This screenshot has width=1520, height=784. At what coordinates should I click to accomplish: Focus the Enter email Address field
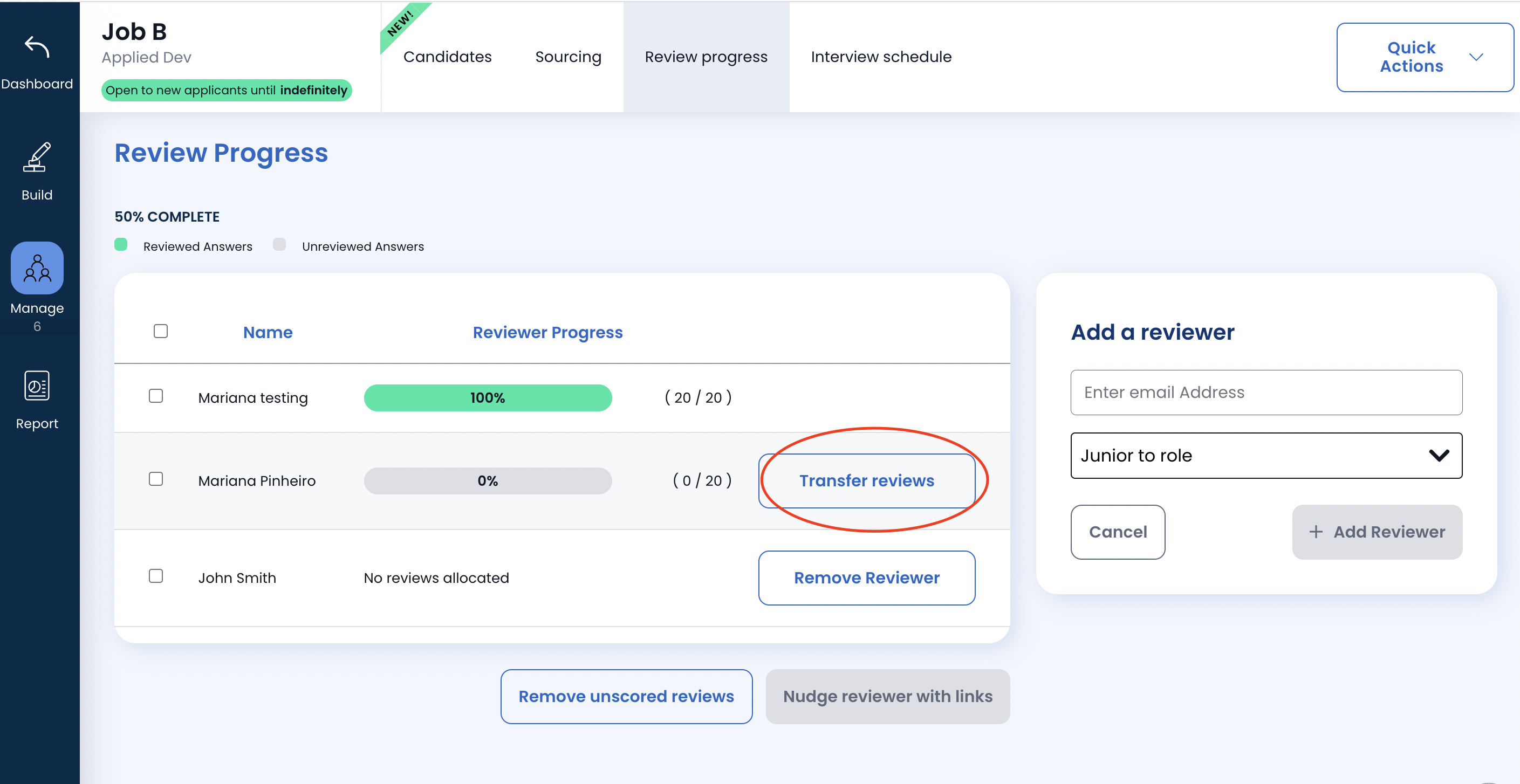(1266, 393)
